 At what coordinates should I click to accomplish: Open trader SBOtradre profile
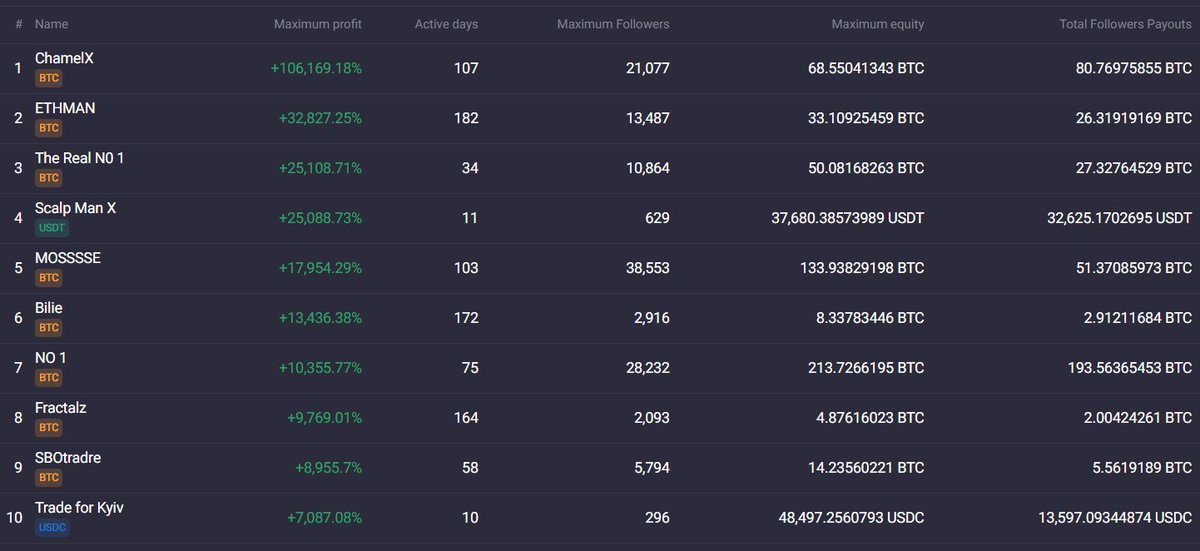68,458
